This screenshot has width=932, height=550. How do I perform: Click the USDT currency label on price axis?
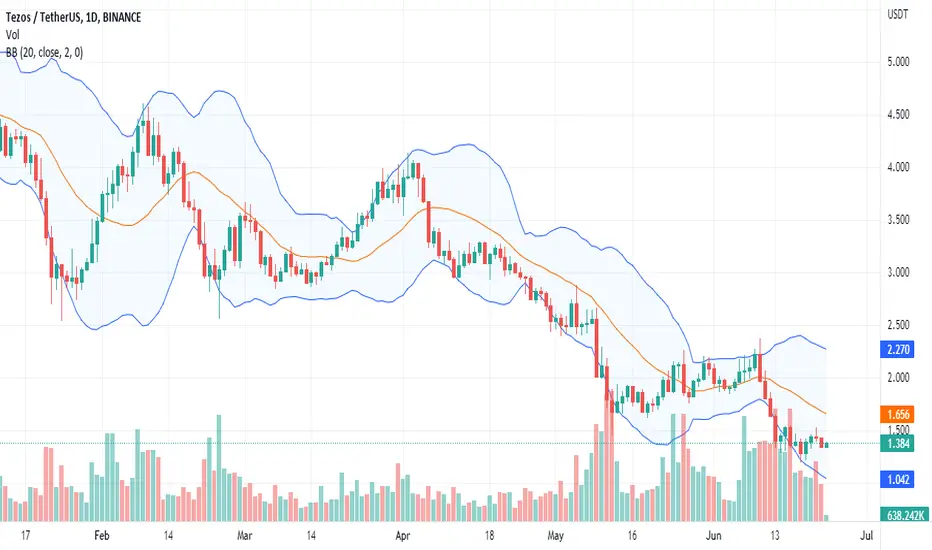(x=898, y=14)
